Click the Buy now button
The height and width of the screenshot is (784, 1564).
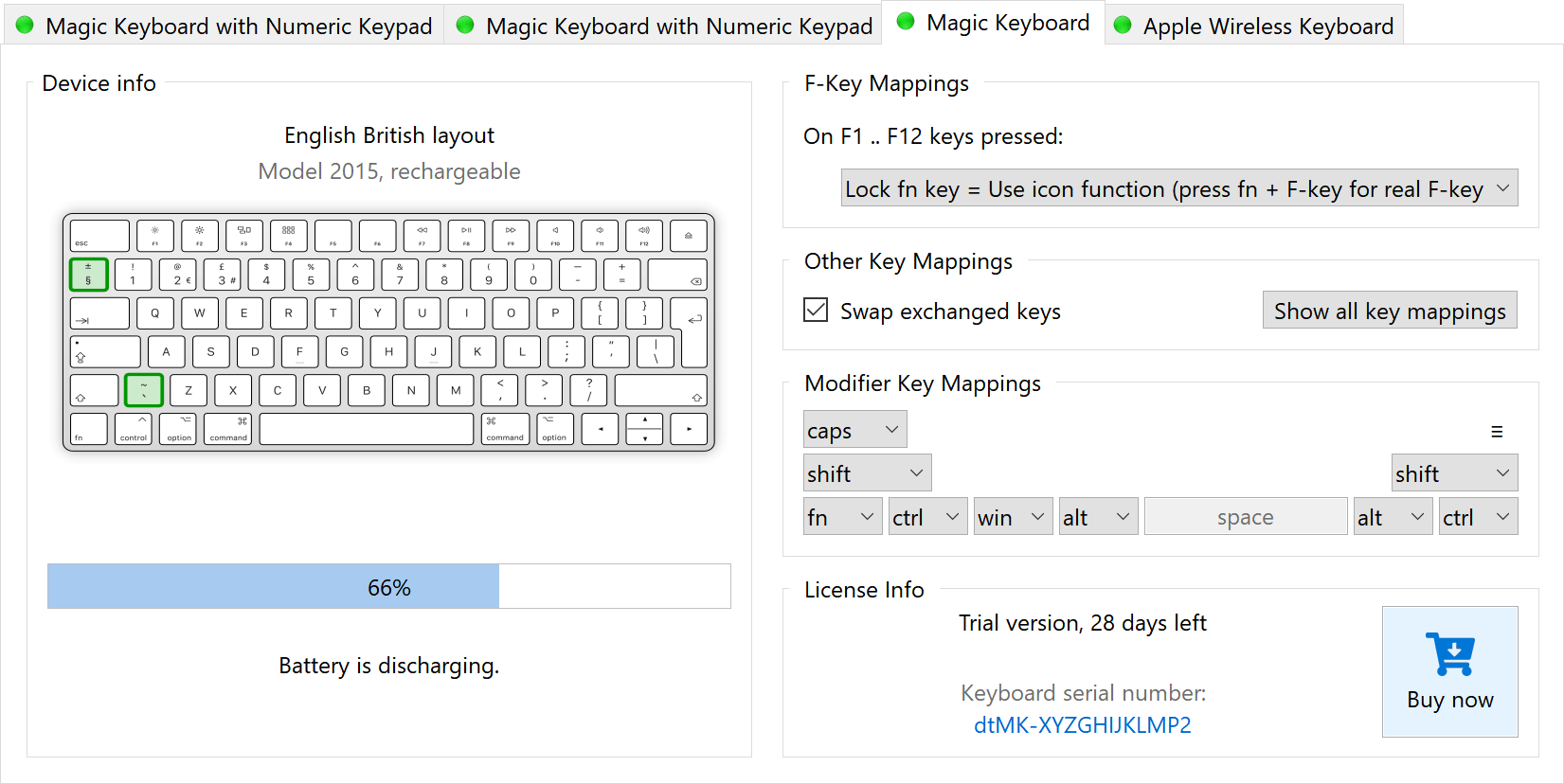point(1449,671)
